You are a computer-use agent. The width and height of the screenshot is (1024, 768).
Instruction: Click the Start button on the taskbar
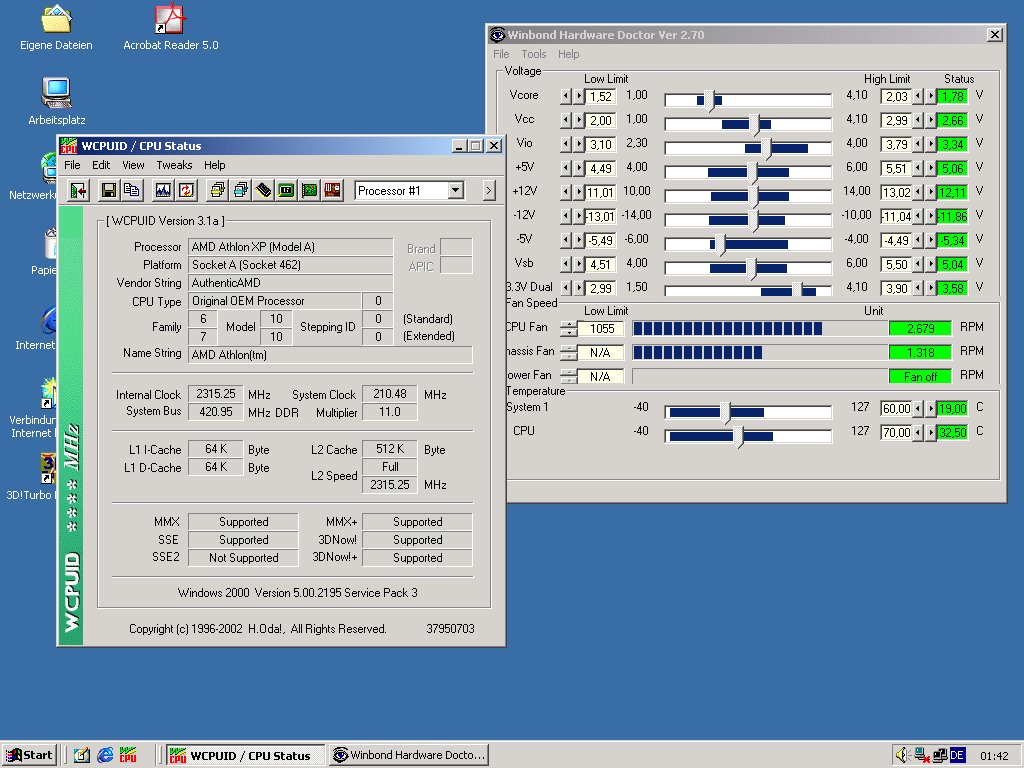click(29, 755)
